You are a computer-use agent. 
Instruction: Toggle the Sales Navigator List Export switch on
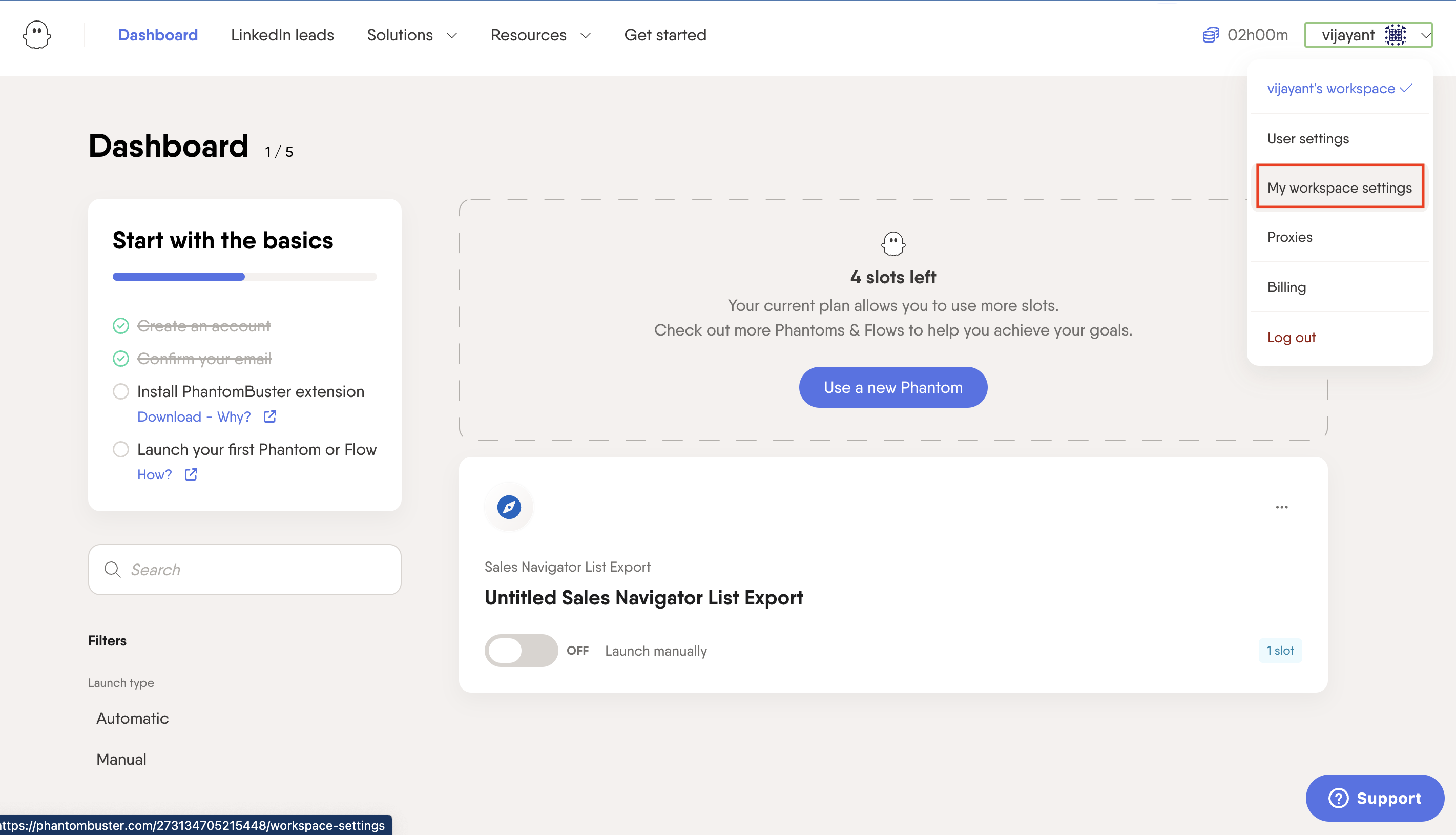pyautogui.click(x=521, y=651)
